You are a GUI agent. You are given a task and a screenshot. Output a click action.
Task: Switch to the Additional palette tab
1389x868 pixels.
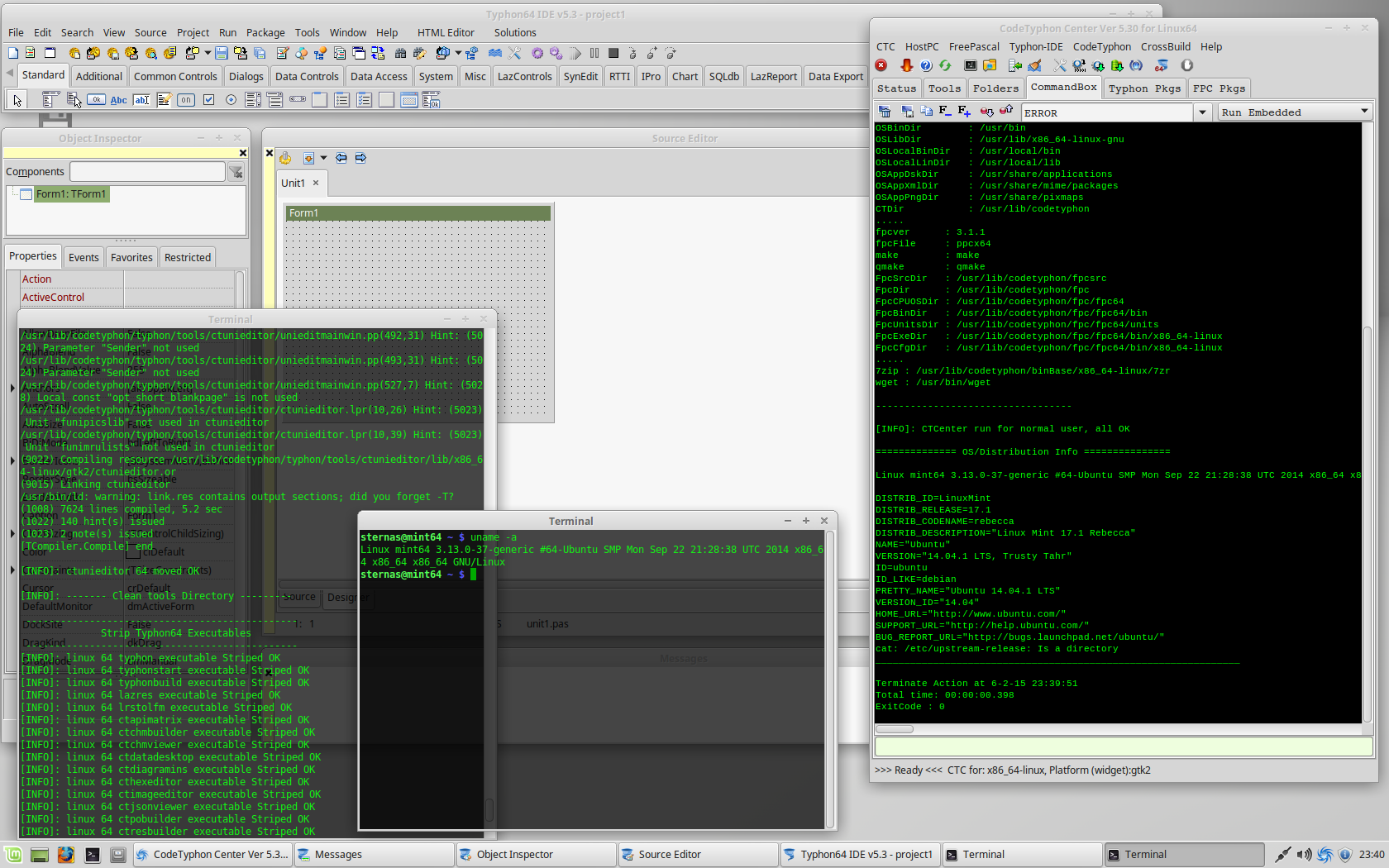[98, 76]
